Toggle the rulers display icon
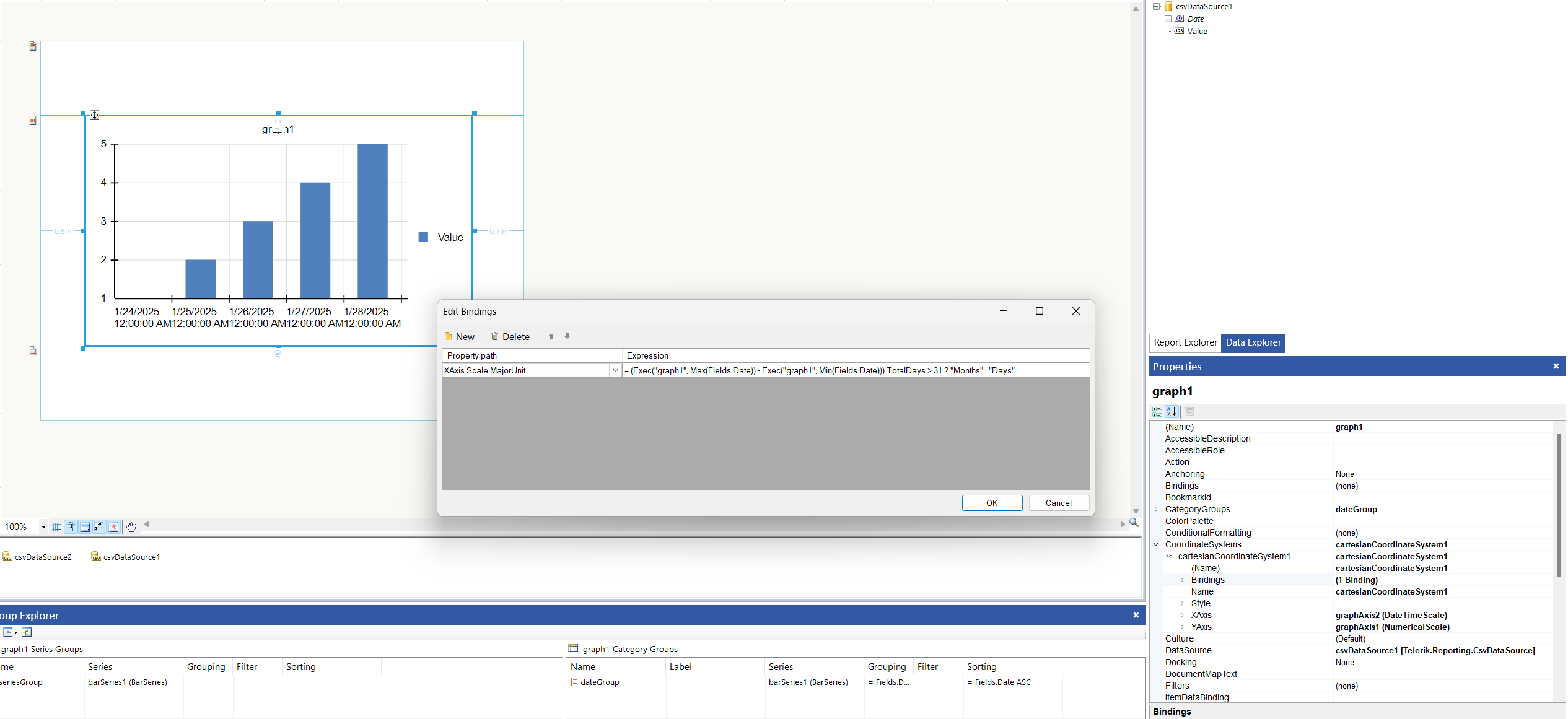1568x719 pixels. [99, 527]
